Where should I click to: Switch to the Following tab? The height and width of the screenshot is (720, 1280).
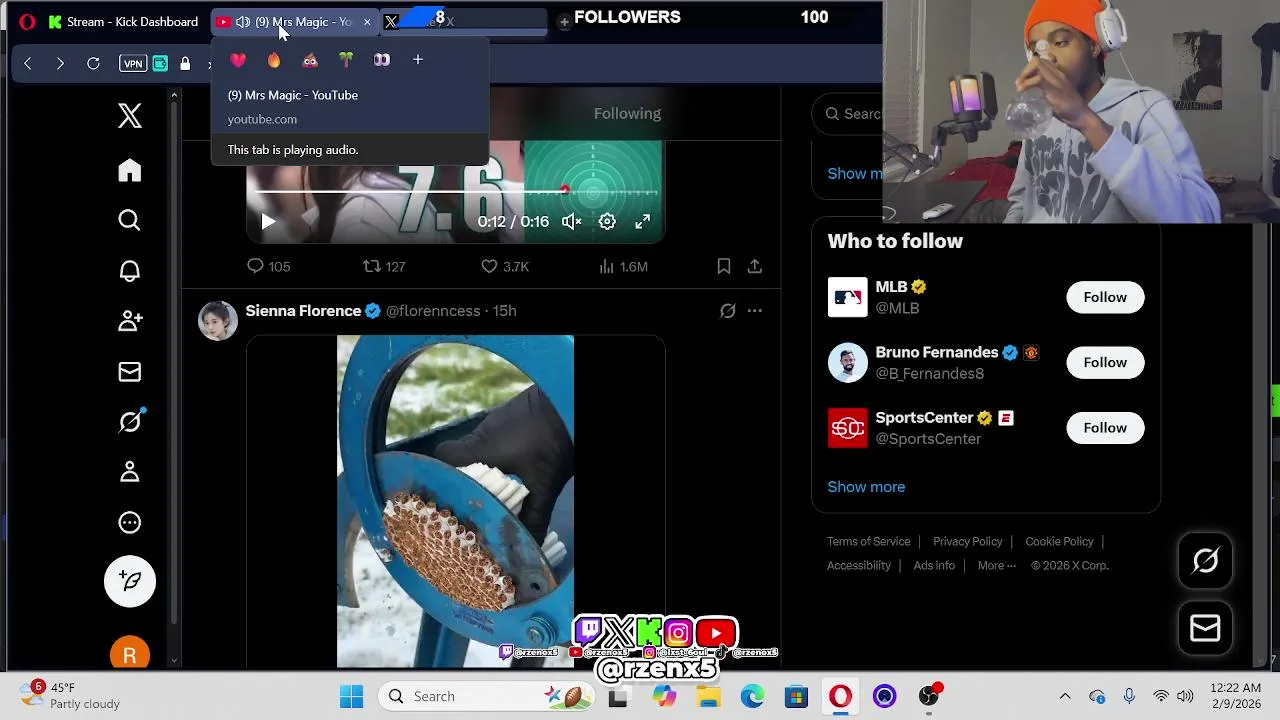[x=627, y=113]
